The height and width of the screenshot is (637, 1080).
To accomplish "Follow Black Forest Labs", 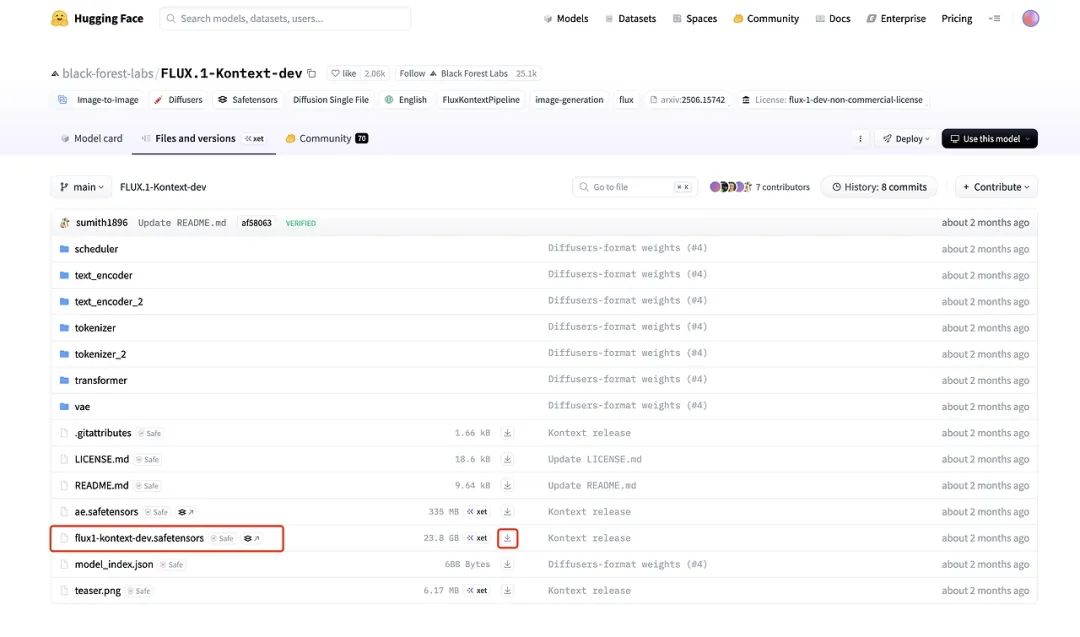I will [453, 73].
